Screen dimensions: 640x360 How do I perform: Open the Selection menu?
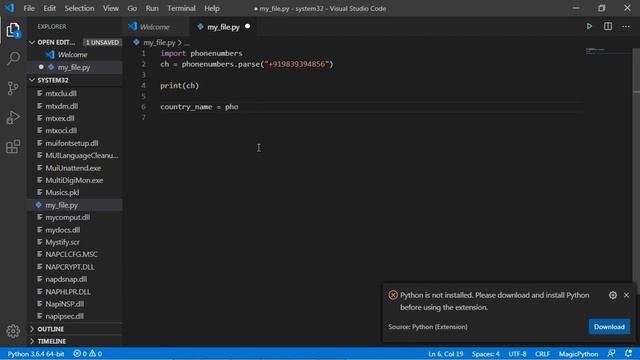point(79,8)
